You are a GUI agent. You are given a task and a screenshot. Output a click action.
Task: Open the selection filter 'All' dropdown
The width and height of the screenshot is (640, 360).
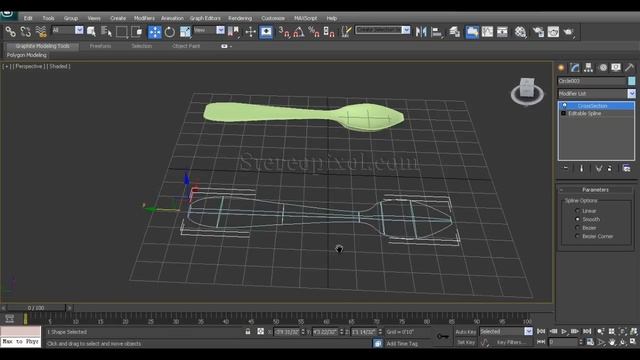click(x=68, y=30)
